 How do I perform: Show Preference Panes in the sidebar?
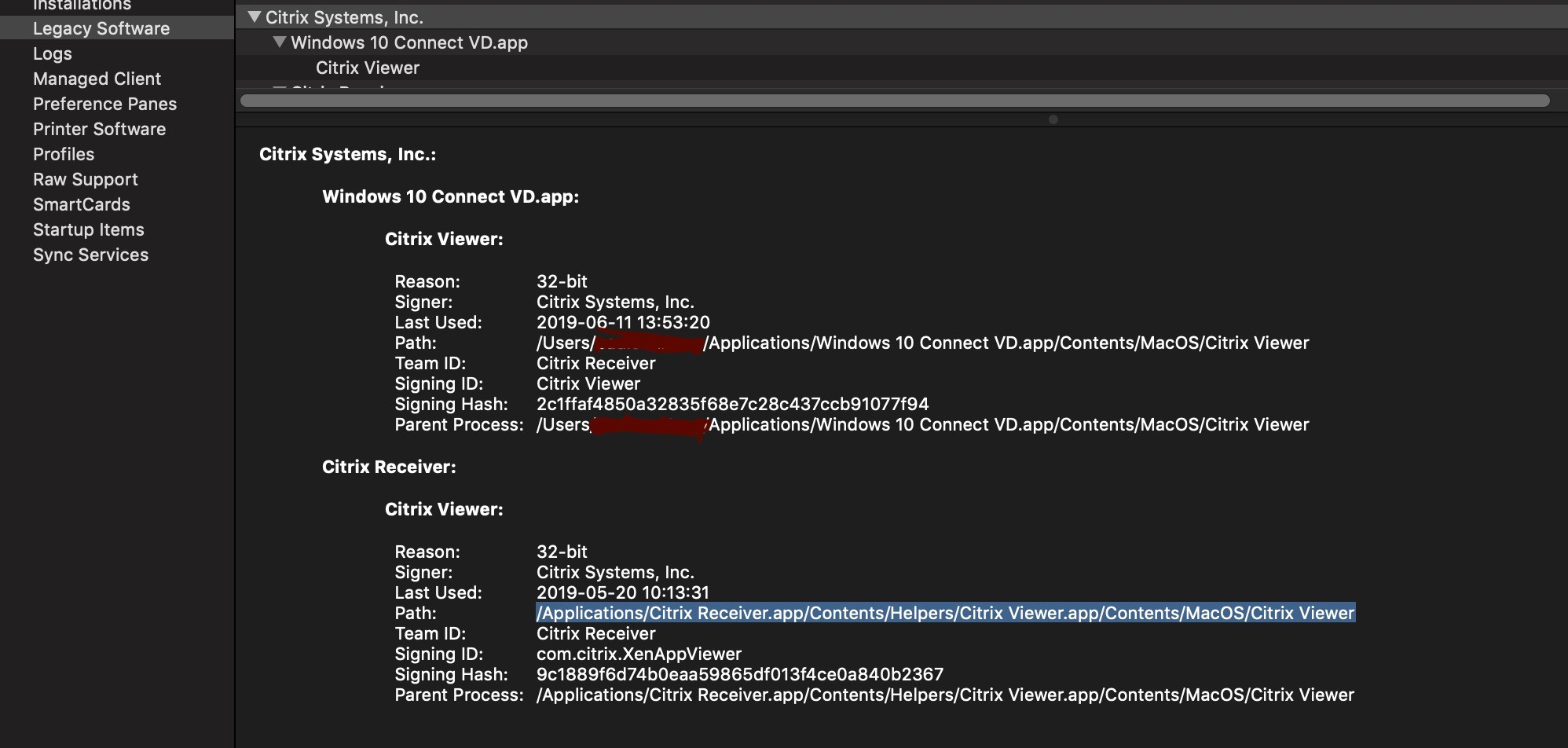(x=105, y=104)
